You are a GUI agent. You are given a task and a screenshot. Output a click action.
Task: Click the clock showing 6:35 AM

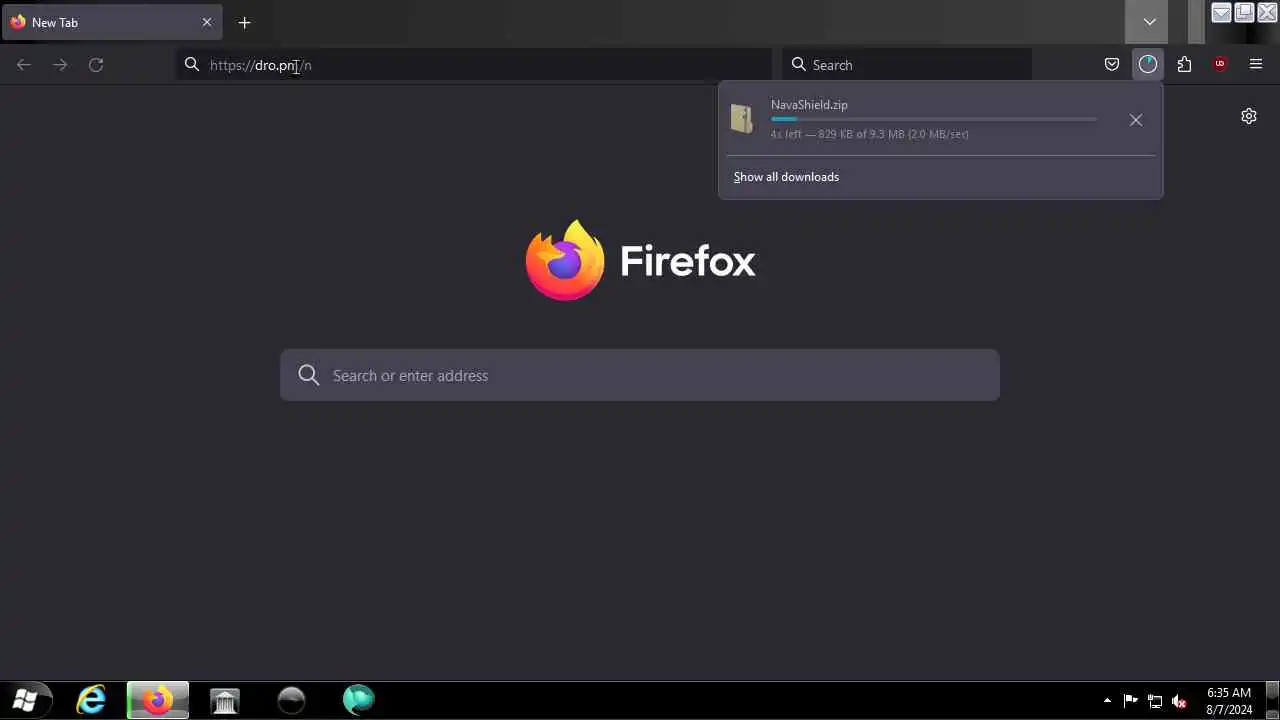click(x=1229, y=701)
